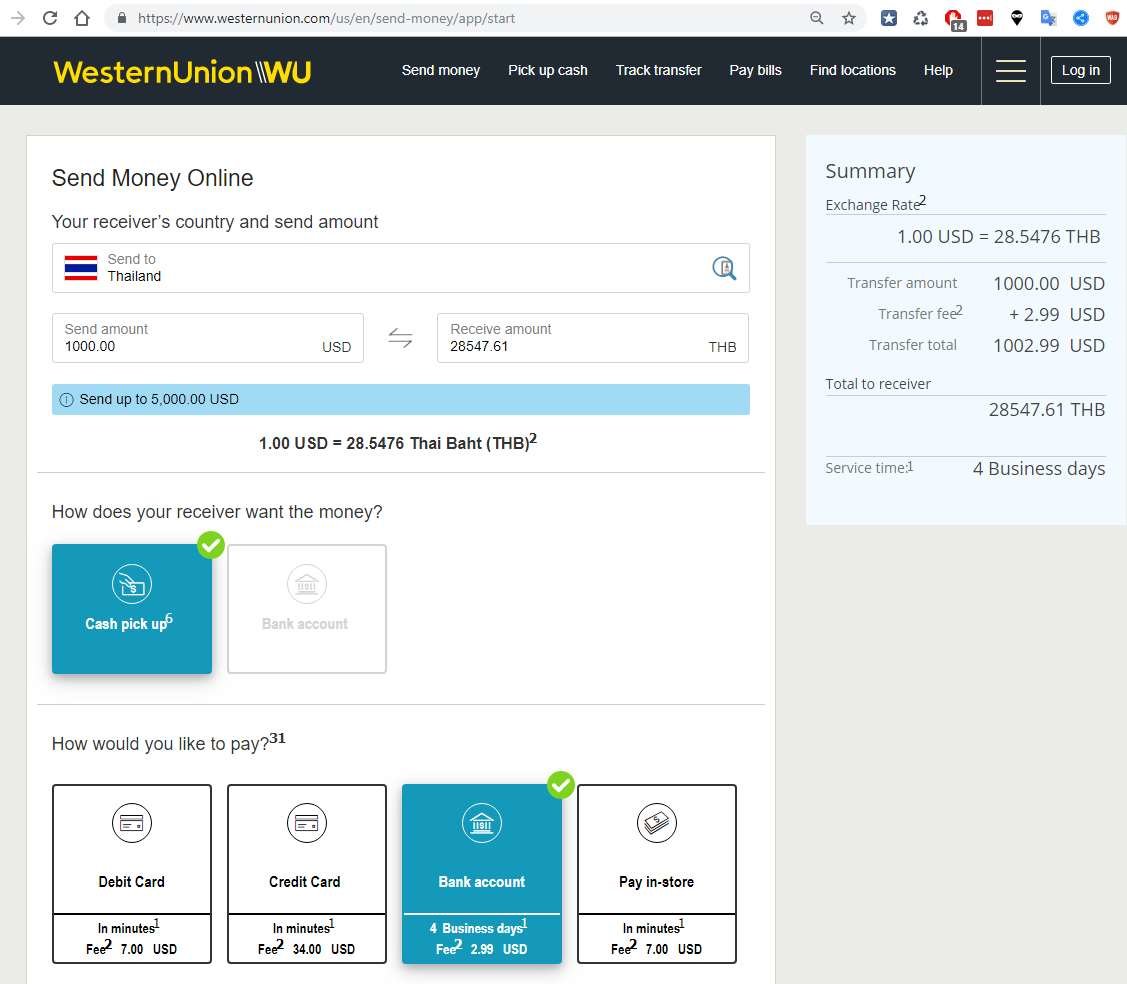The width and height of the screenshot is (1127, 984).
Task: Swap send and receive amounts arrows
Action: (x=400, y=338)
